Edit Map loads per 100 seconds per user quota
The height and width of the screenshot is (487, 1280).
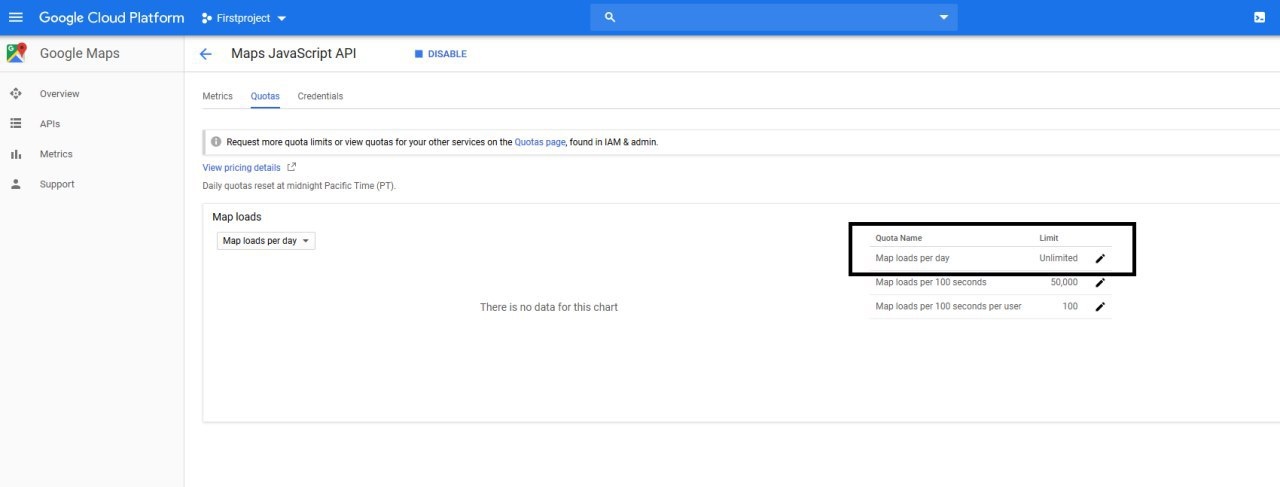[1100, 306]
